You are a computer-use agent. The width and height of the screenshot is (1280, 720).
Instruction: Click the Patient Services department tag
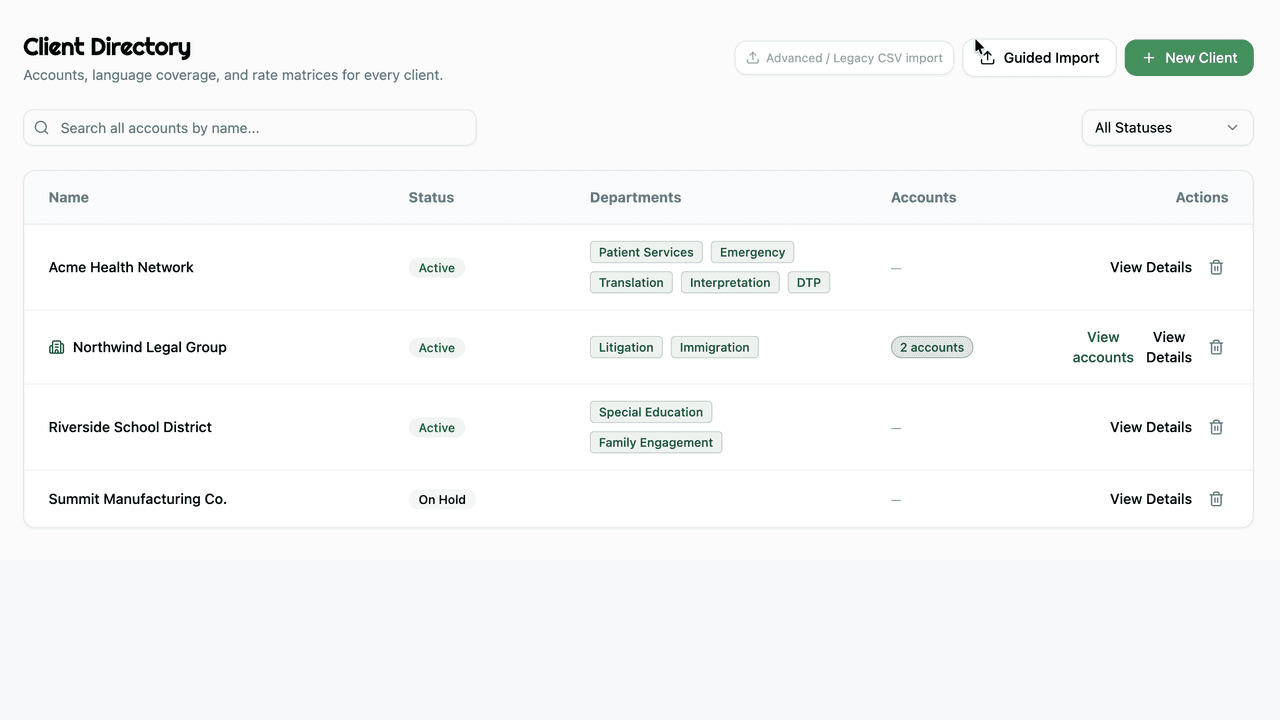(x=646, y=252)
